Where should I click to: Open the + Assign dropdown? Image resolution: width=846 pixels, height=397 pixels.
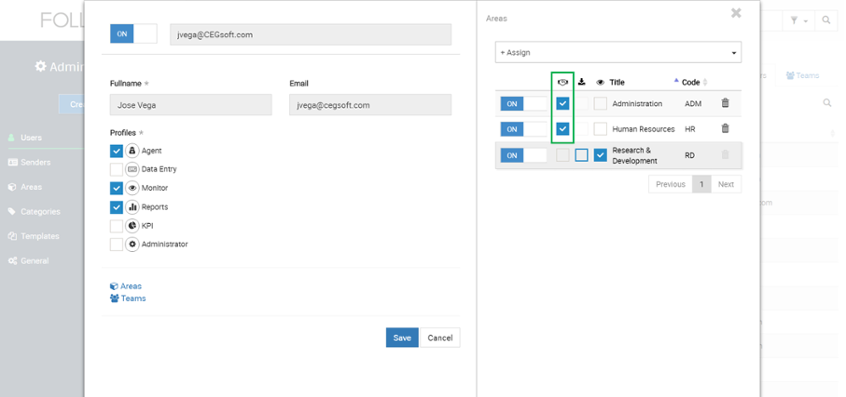[618, 52]
